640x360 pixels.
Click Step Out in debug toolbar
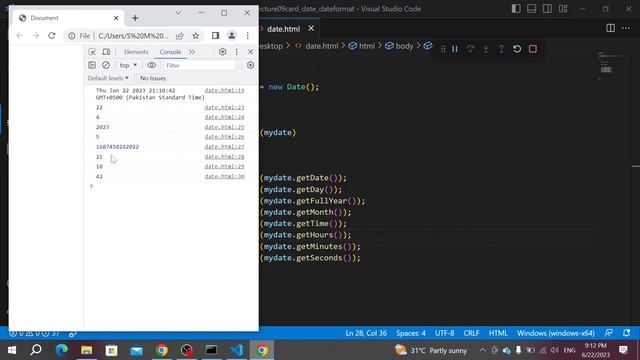pos(501,49)
